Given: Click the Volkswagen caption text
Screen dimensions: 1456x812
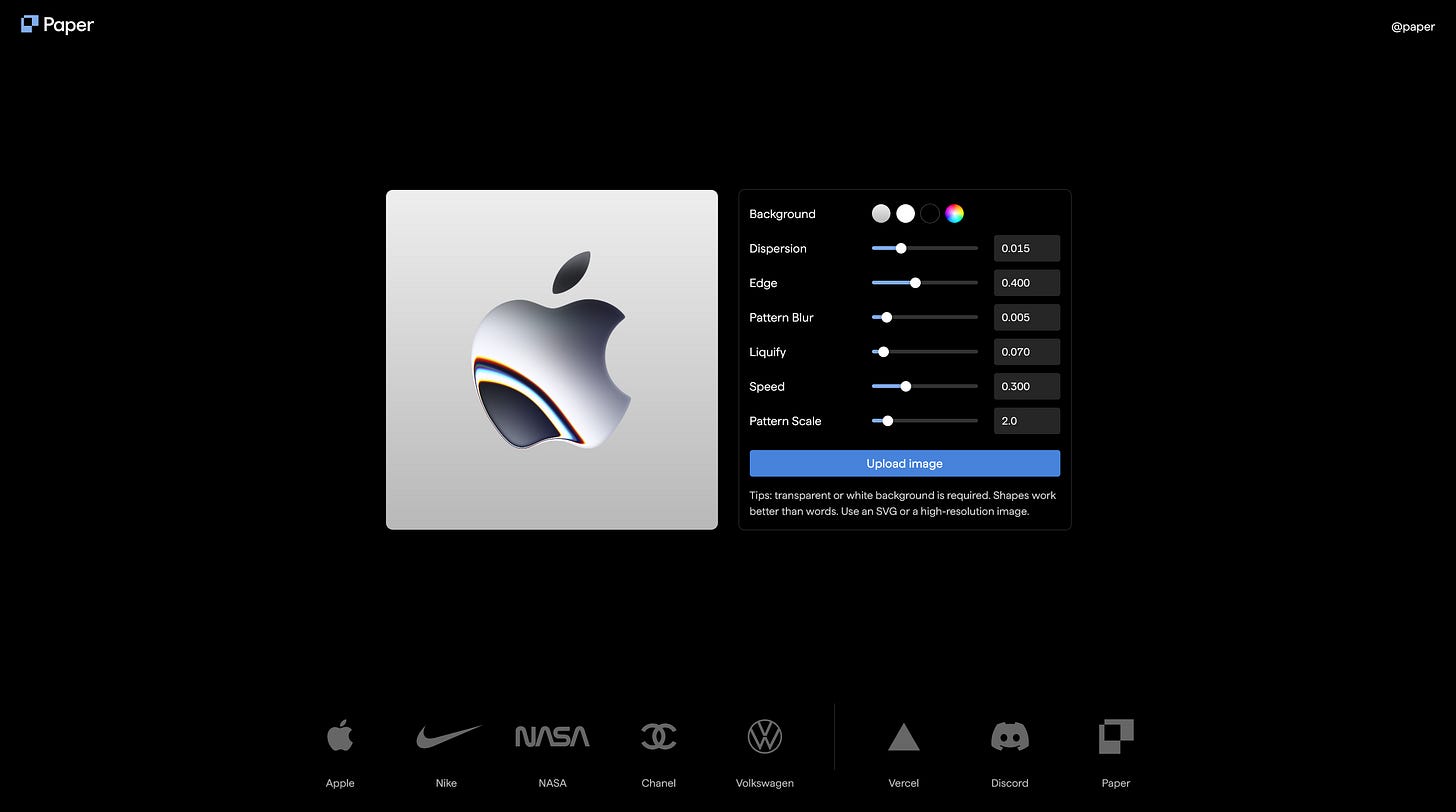Looking at the screenshot, I should pos(764,783).
